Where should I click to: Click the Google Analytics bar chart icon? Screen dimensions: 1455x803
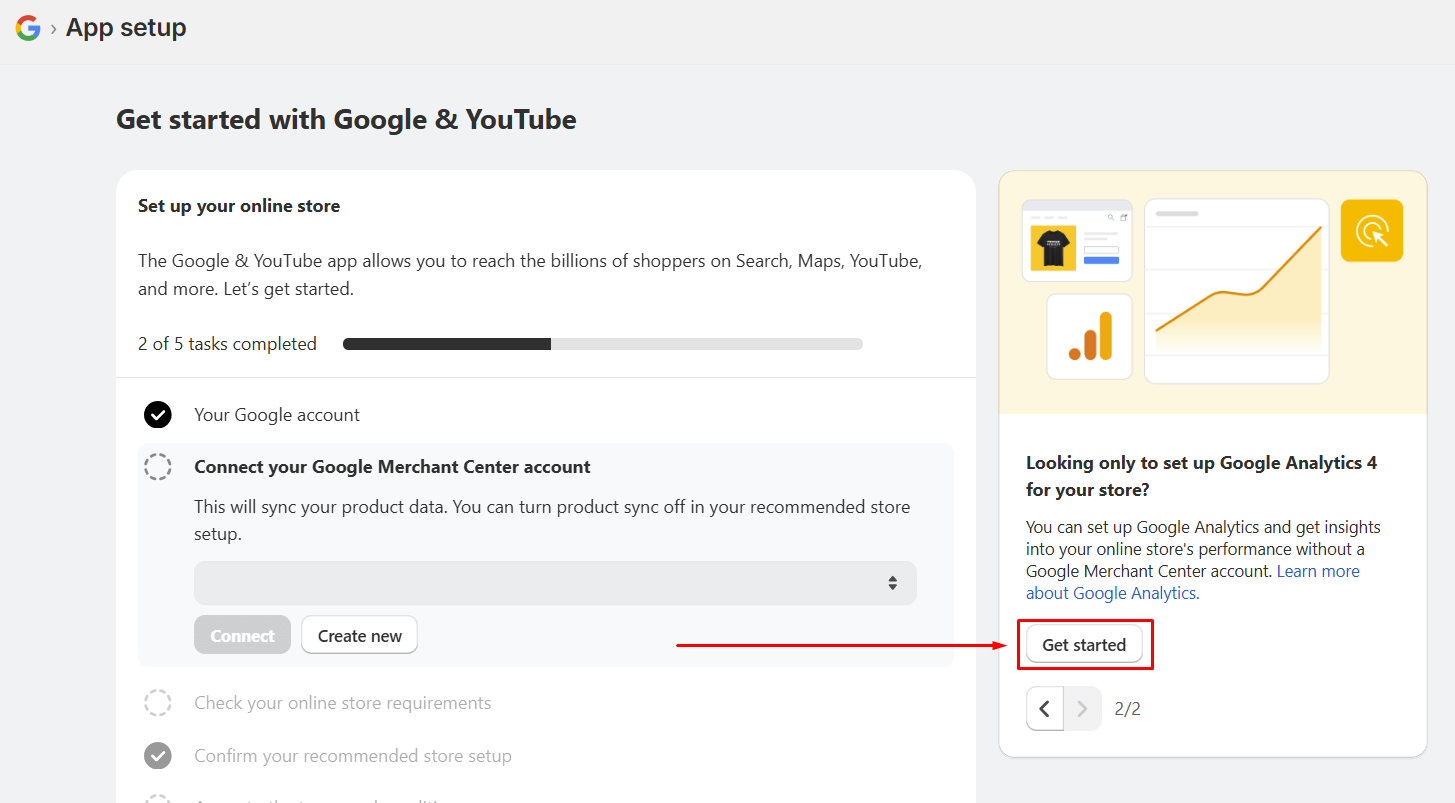pos(1088,336)
